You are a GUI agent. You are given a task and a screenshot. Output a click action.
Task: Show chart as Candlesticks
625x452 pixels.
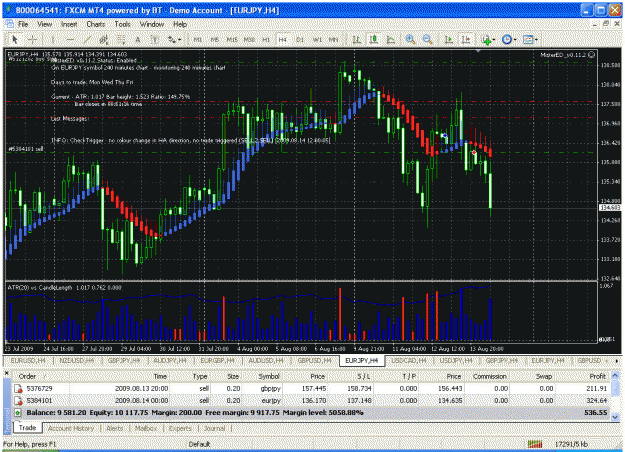[374, 39]
